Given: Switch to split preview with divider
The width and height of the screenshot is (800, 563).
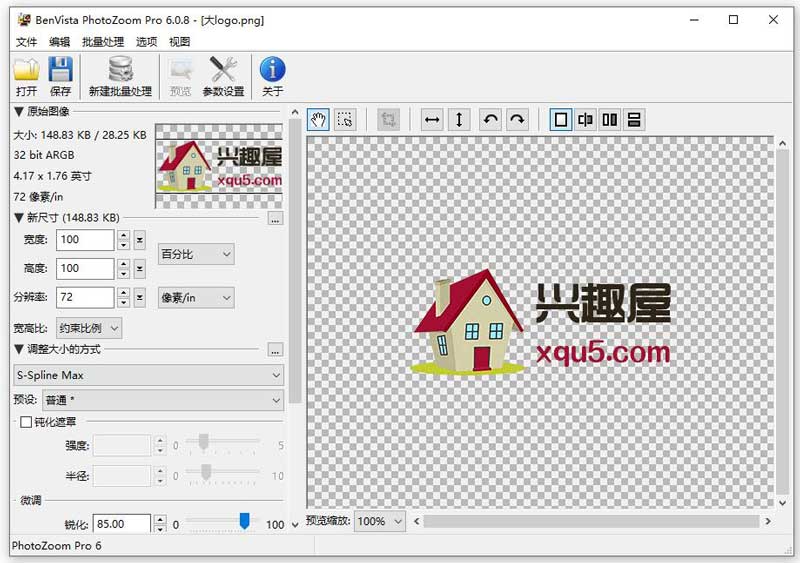Looking at the screenshot, I should (x=585, y=120).
